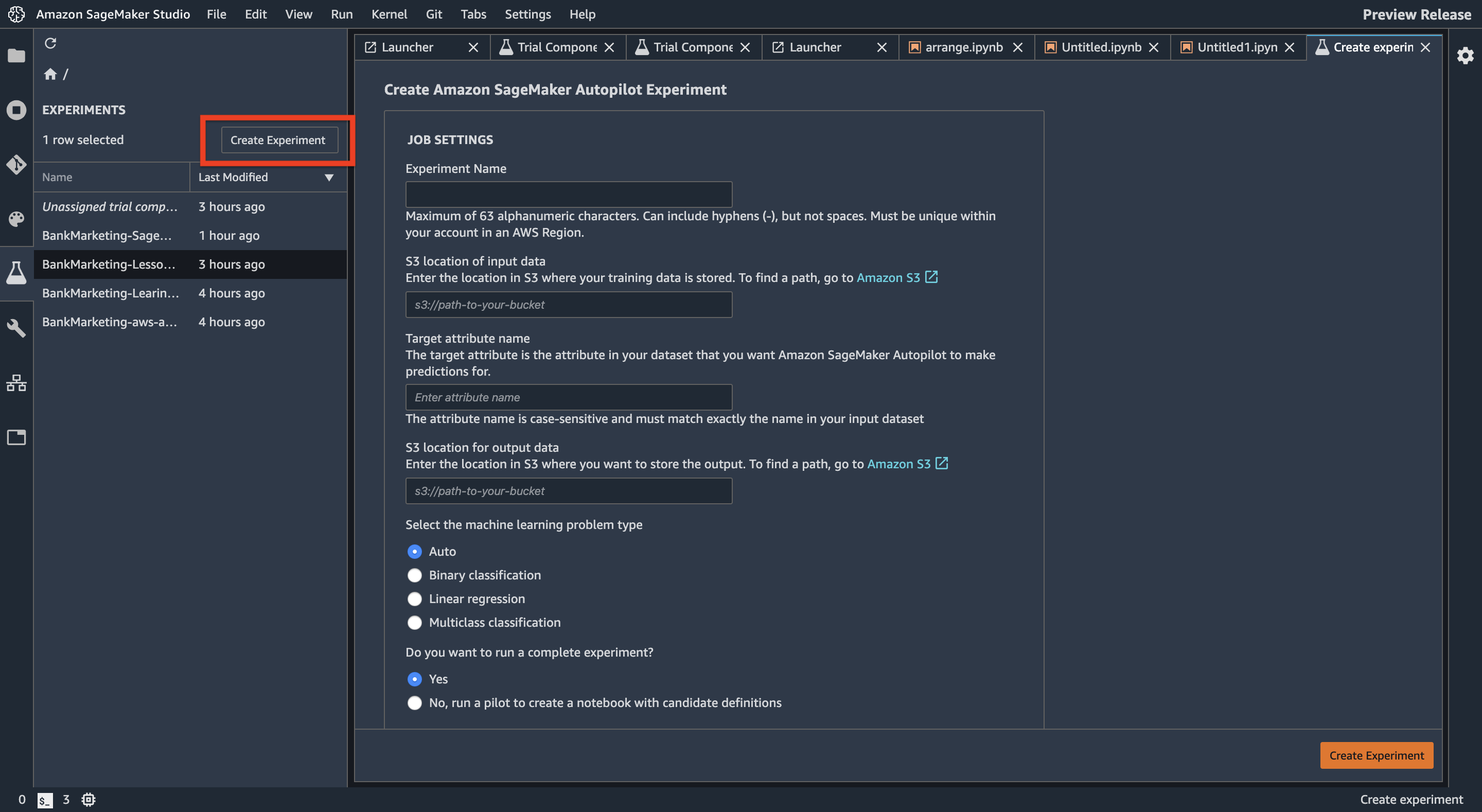1482x812 pixels.
Task: Close the first Launcher tab
Action: 473,47
